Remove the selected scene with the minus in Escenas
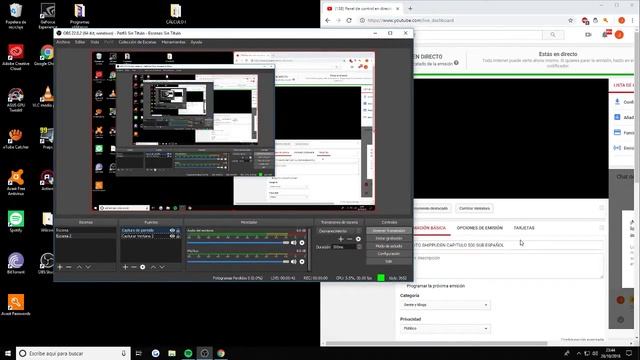640x360 pixels. click(x=69, y=267)
